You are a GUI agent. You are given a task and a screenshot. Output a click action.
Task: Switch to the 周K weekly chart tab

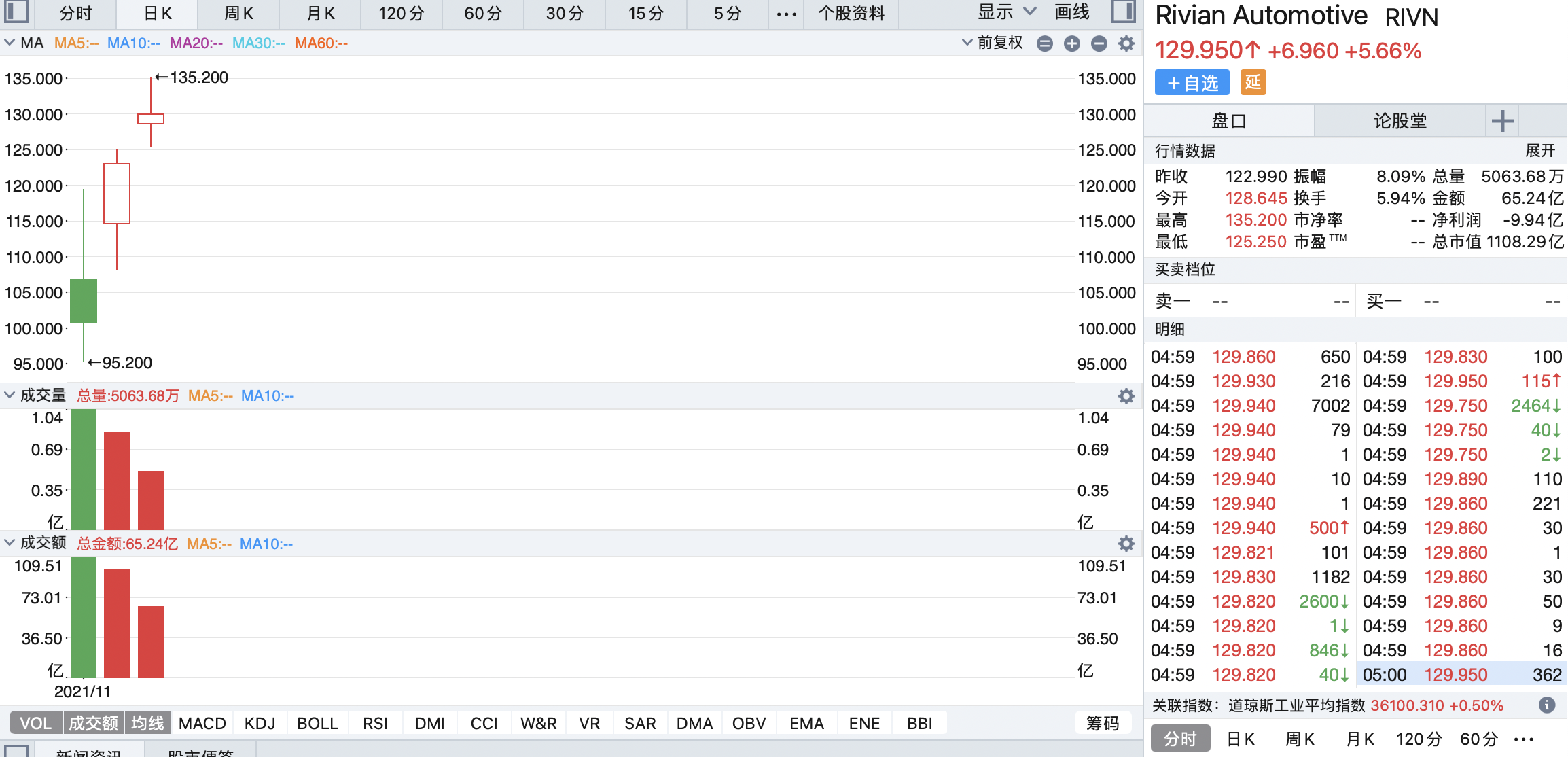point(238,14)
